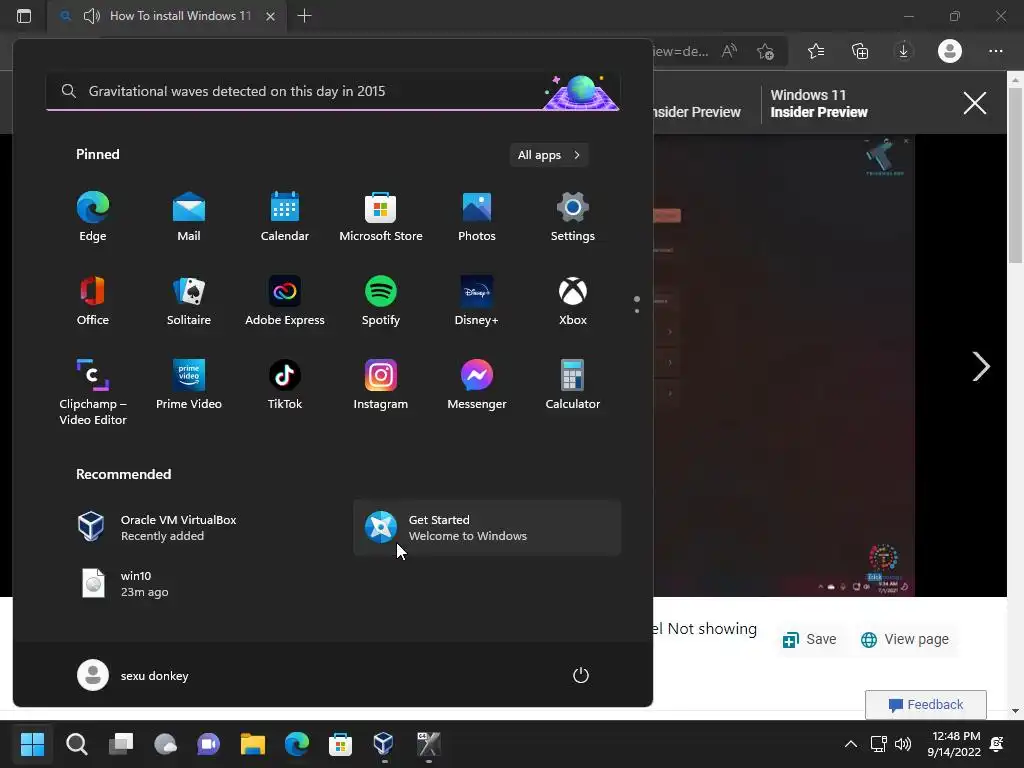Image resolution: width=1024 pixels, height=768 pixels.
Task: Save the image in Bing viewer
Action: click(809, 639)
